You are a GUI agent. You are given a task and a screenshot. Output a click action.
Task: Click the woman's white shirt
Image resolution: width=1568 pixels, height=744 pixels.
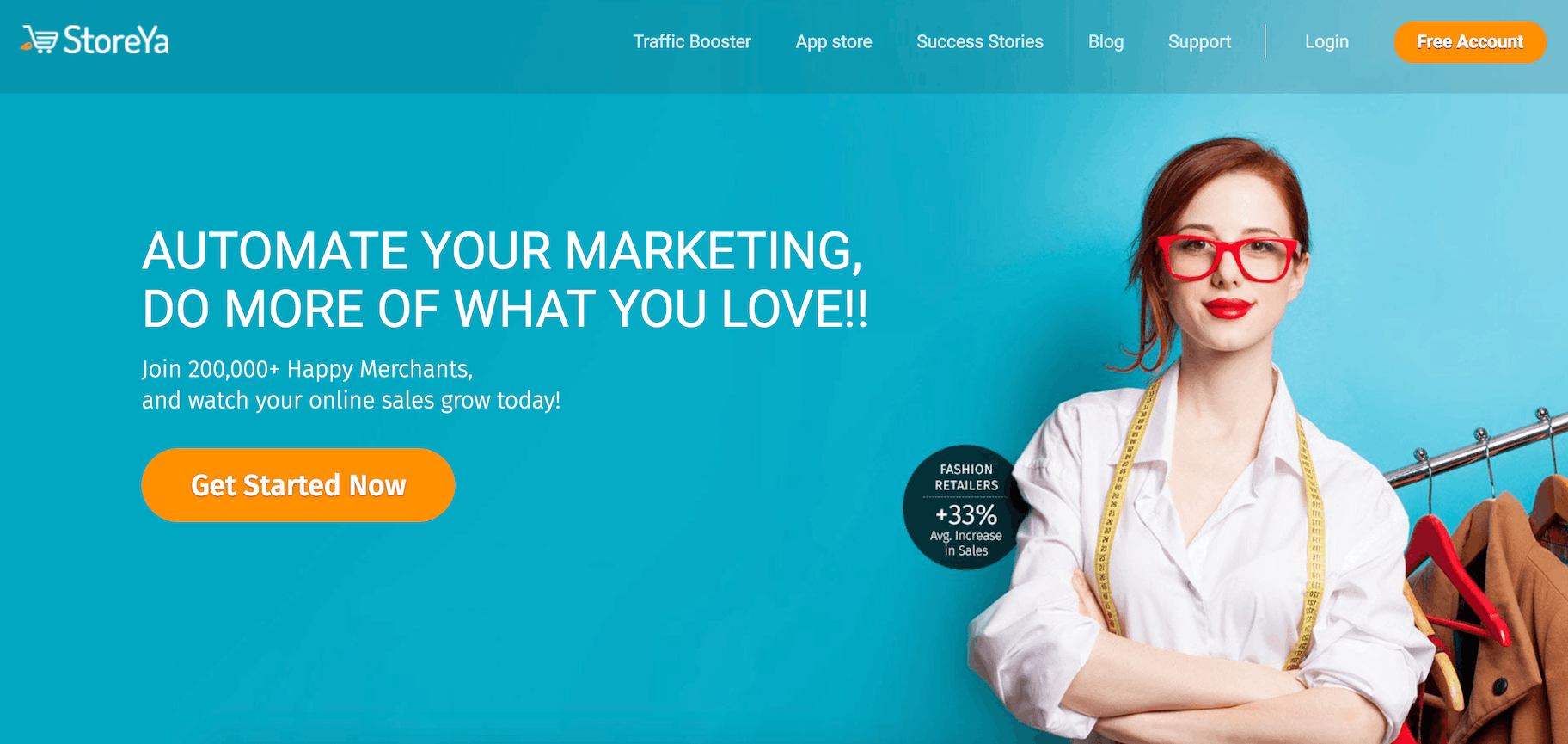click(x=1204, y=550)
